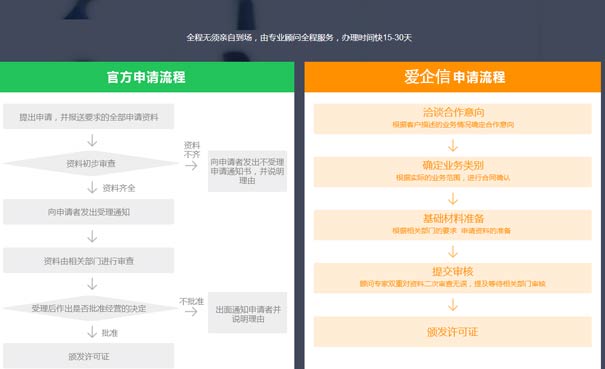The width and height of the screenshot is (605, 369).
Task: Click the subtitle 根据相关部门的要求 申请资料的准备
Action: (451, 231)
